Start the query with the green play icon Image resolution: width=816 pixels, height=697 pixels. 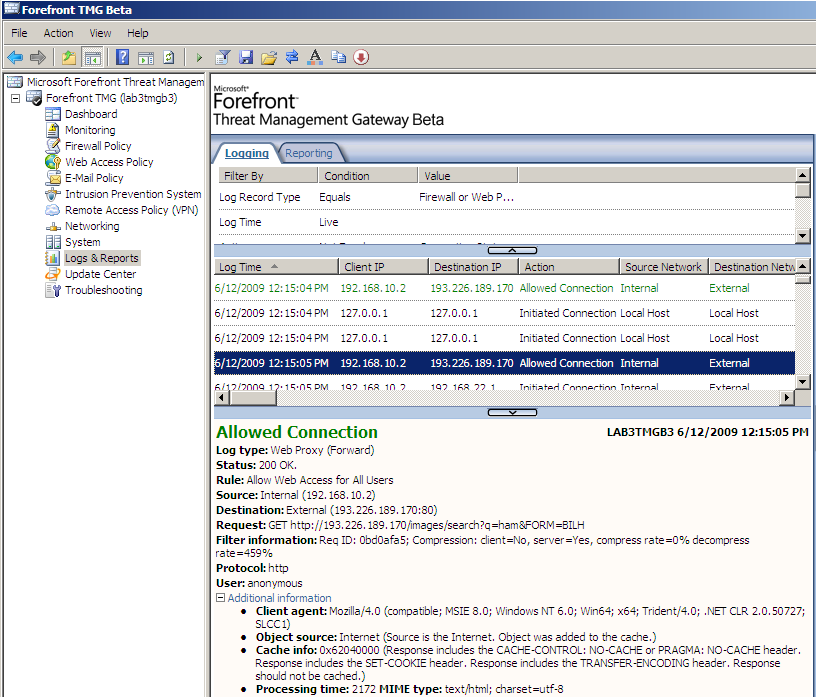click(199, 58)
